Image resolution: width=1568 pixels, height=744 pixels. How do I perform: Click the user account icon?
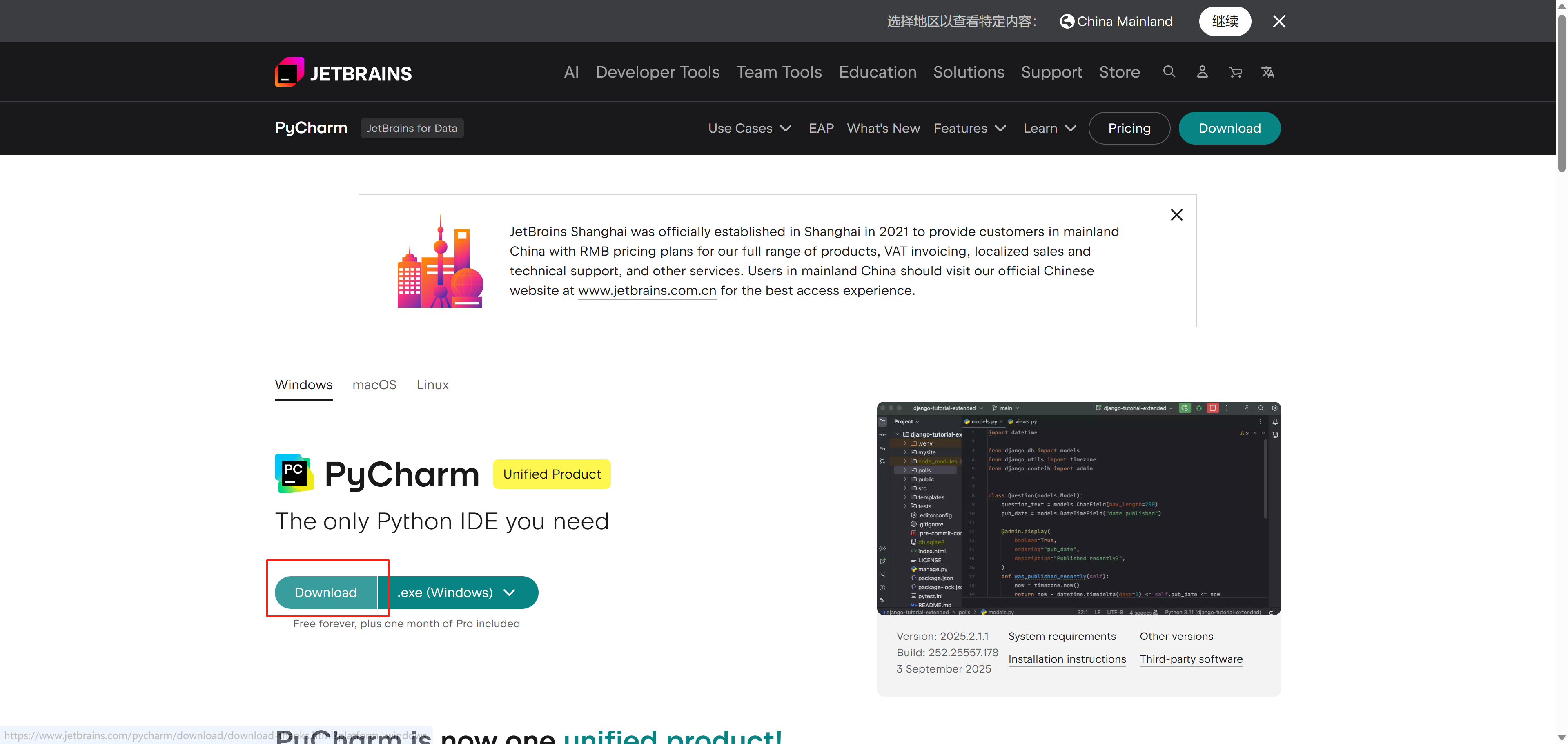[1202, 72]
